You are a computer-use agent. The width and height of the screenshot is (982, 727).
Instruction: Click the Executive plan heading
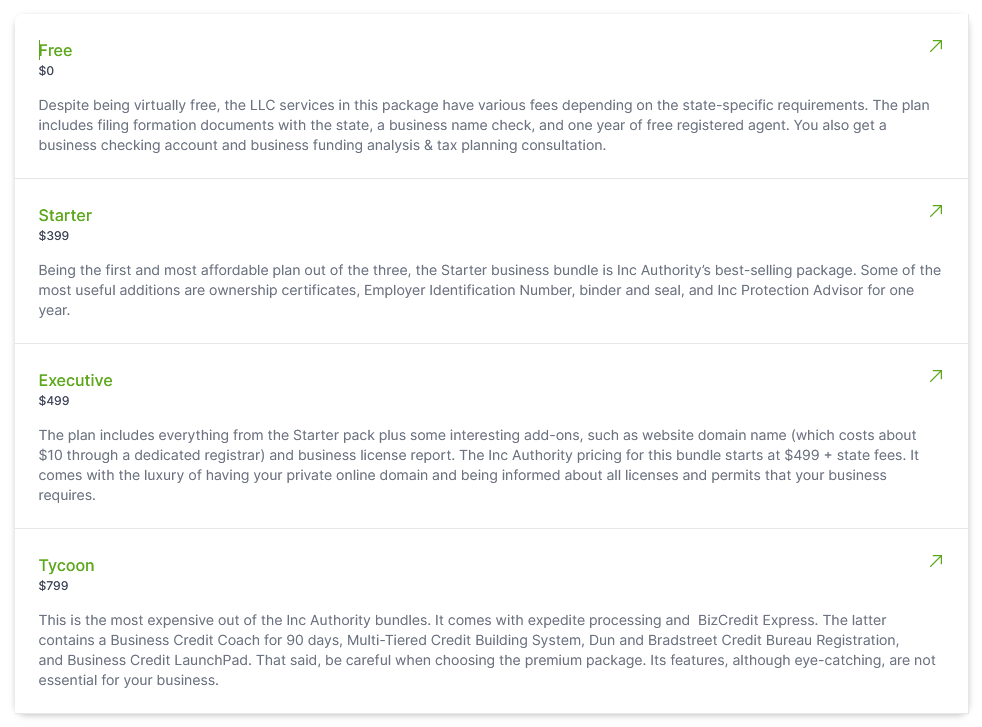[75, 380]
